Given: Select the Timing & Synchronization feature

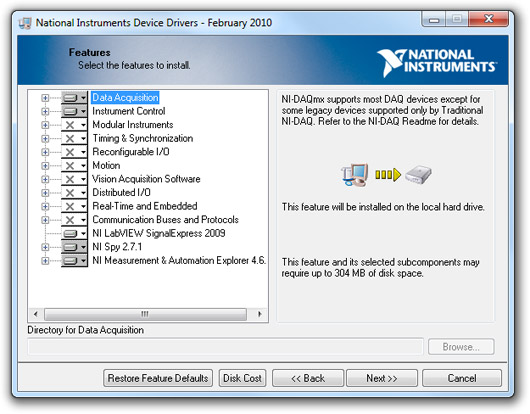Looking at the screenshot, I should pyautogui.click(x=143, y=138).
